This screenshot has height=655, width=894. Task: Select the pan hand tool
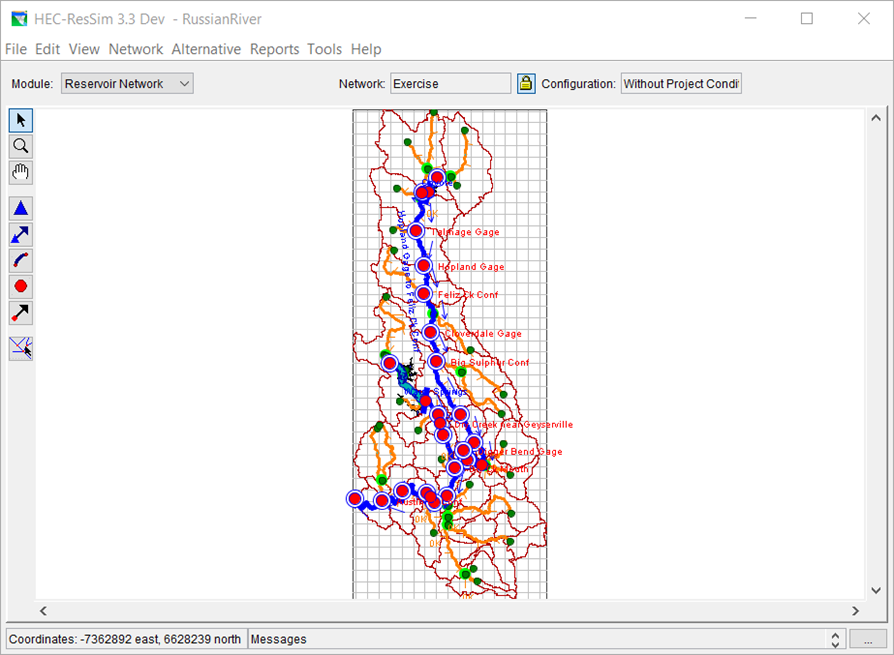[20, 172]
